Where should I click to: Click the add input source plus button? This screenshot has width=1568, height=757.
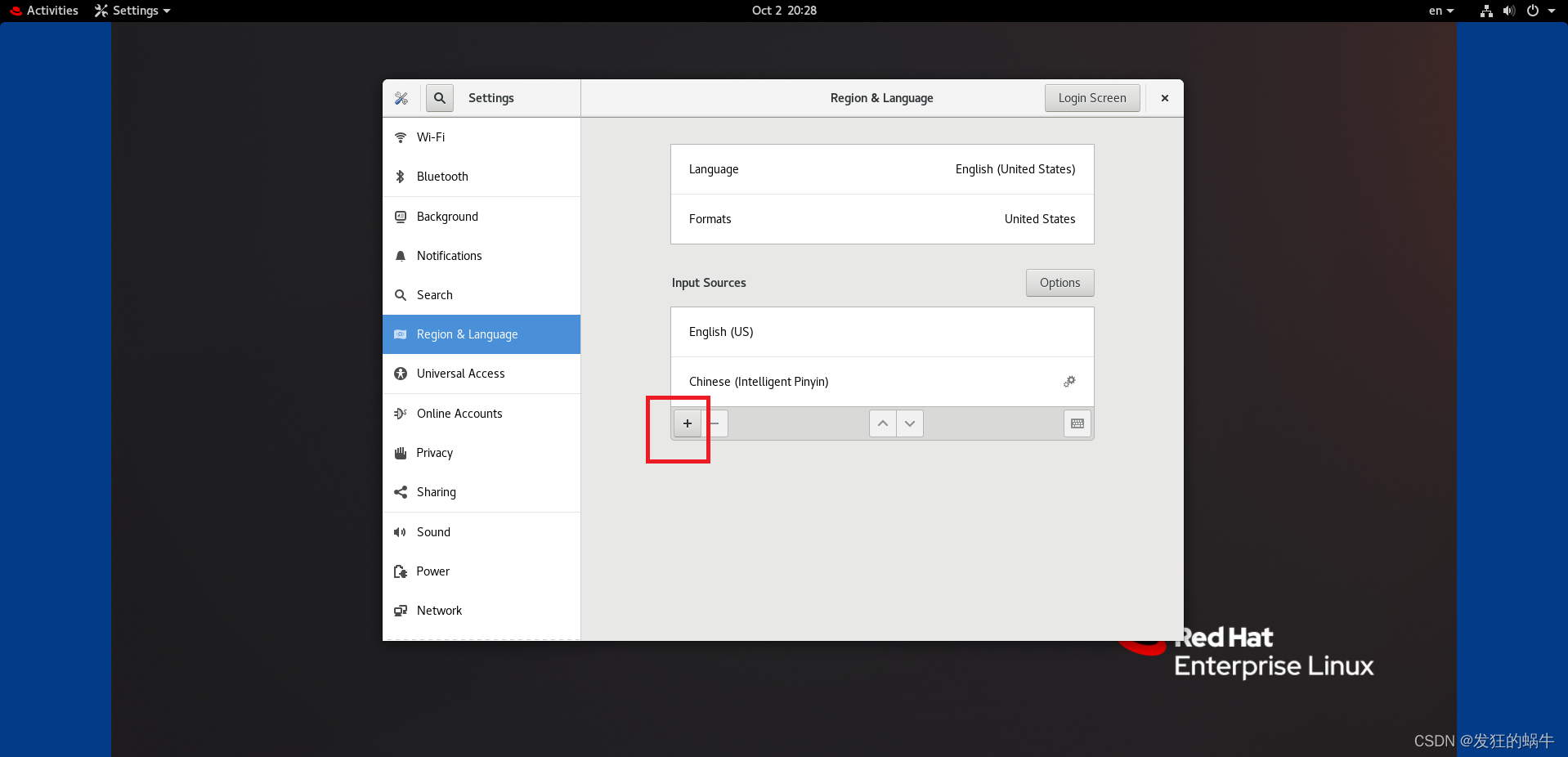coord(687,423)
